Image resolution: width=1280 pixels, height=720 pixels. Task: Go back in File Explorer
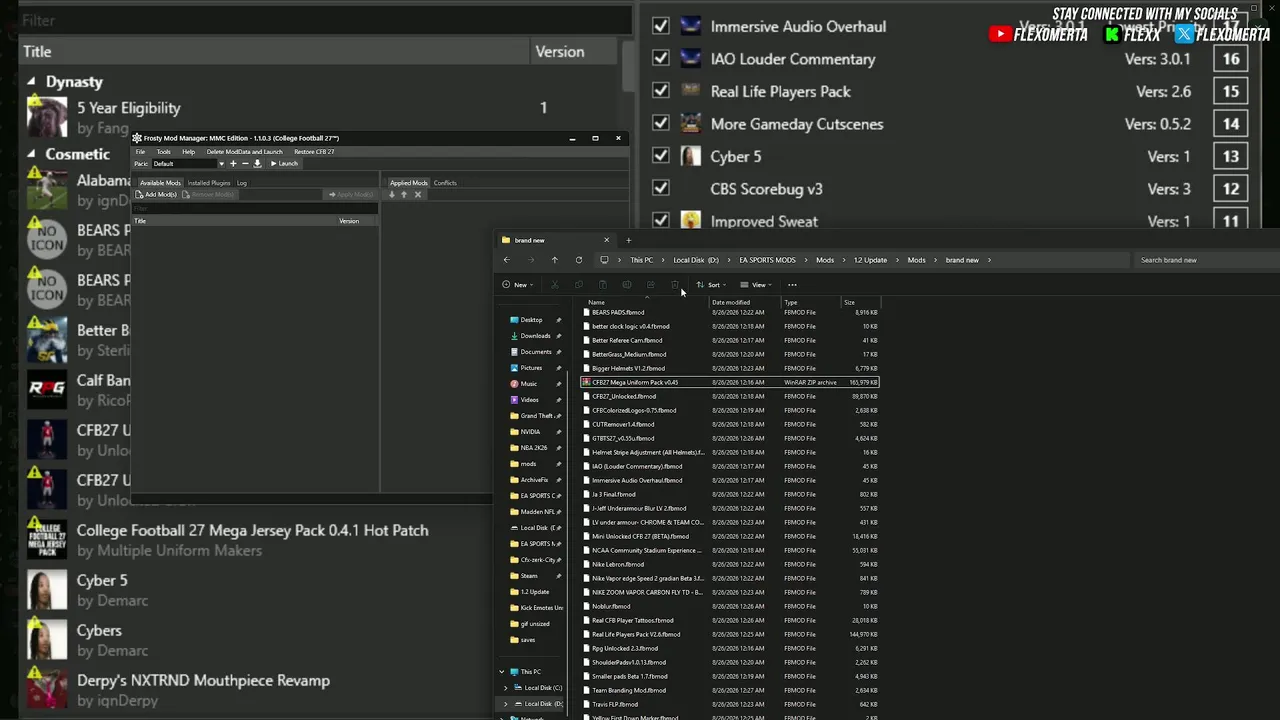pos(506,260)
